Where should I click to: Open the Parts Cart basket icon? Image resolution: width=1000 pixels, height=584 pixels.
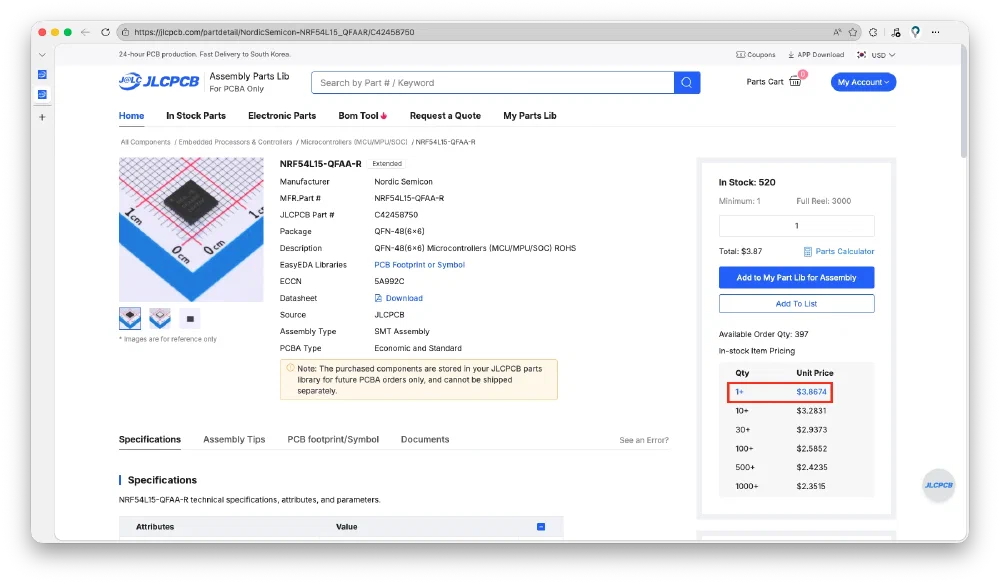point(795,81)
